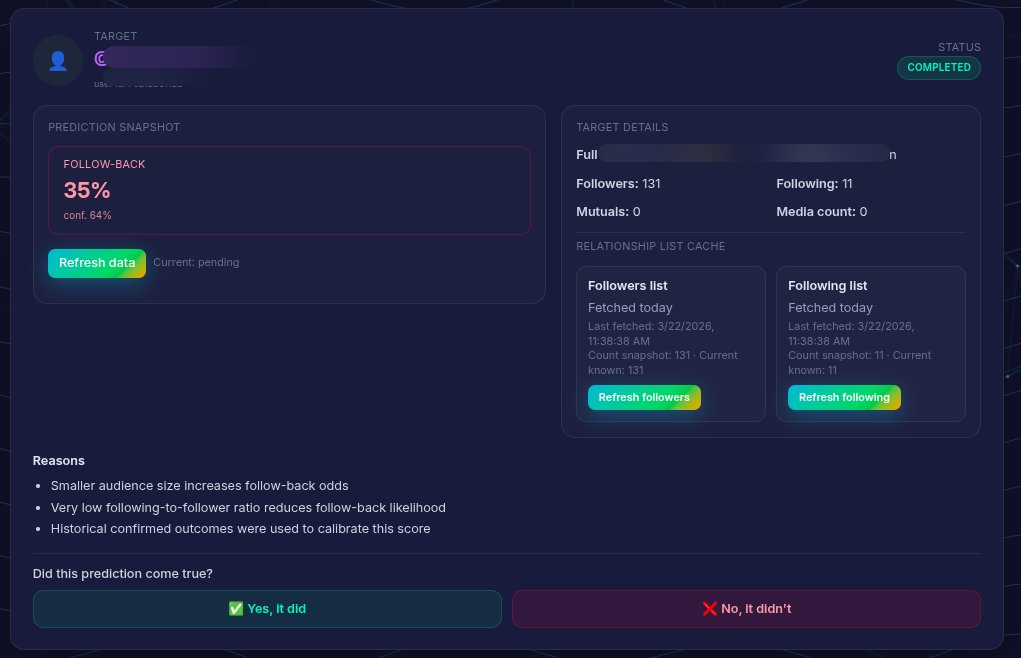
Task: Click the blurred target username
Action: [170, 59]
